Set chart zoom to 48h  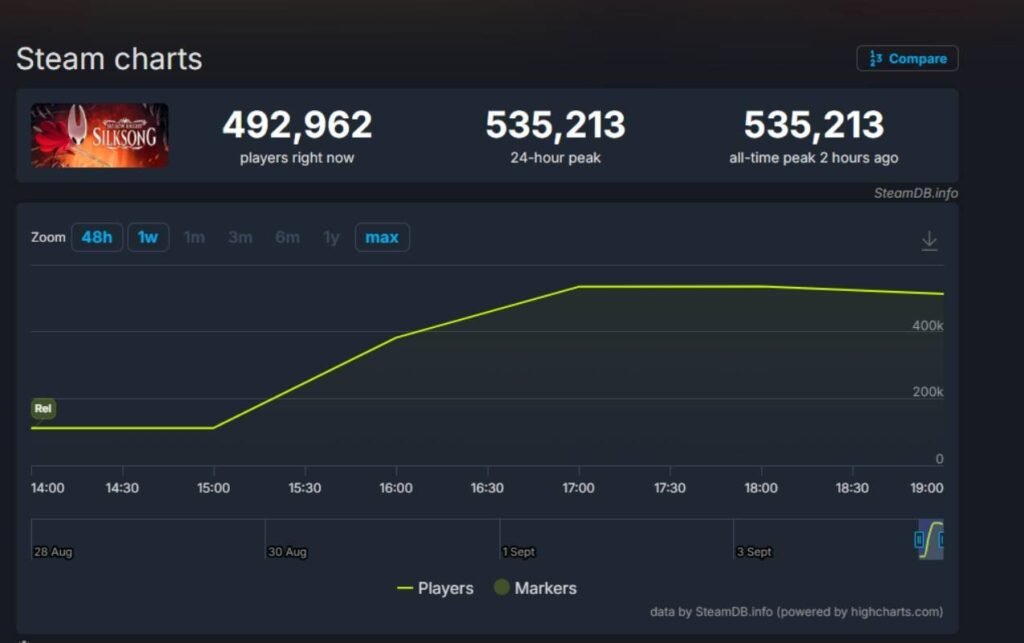[97, 237]
